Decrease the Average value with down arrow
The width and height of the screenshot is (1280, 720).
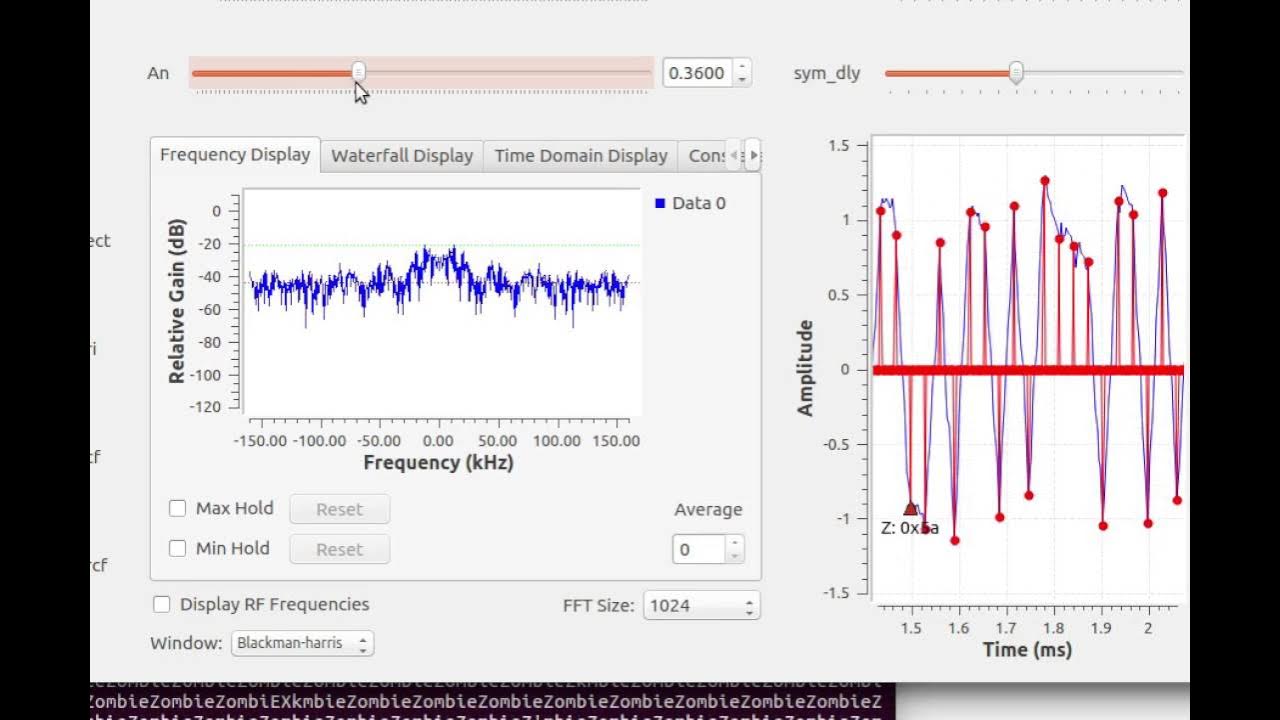pos(735,556)
